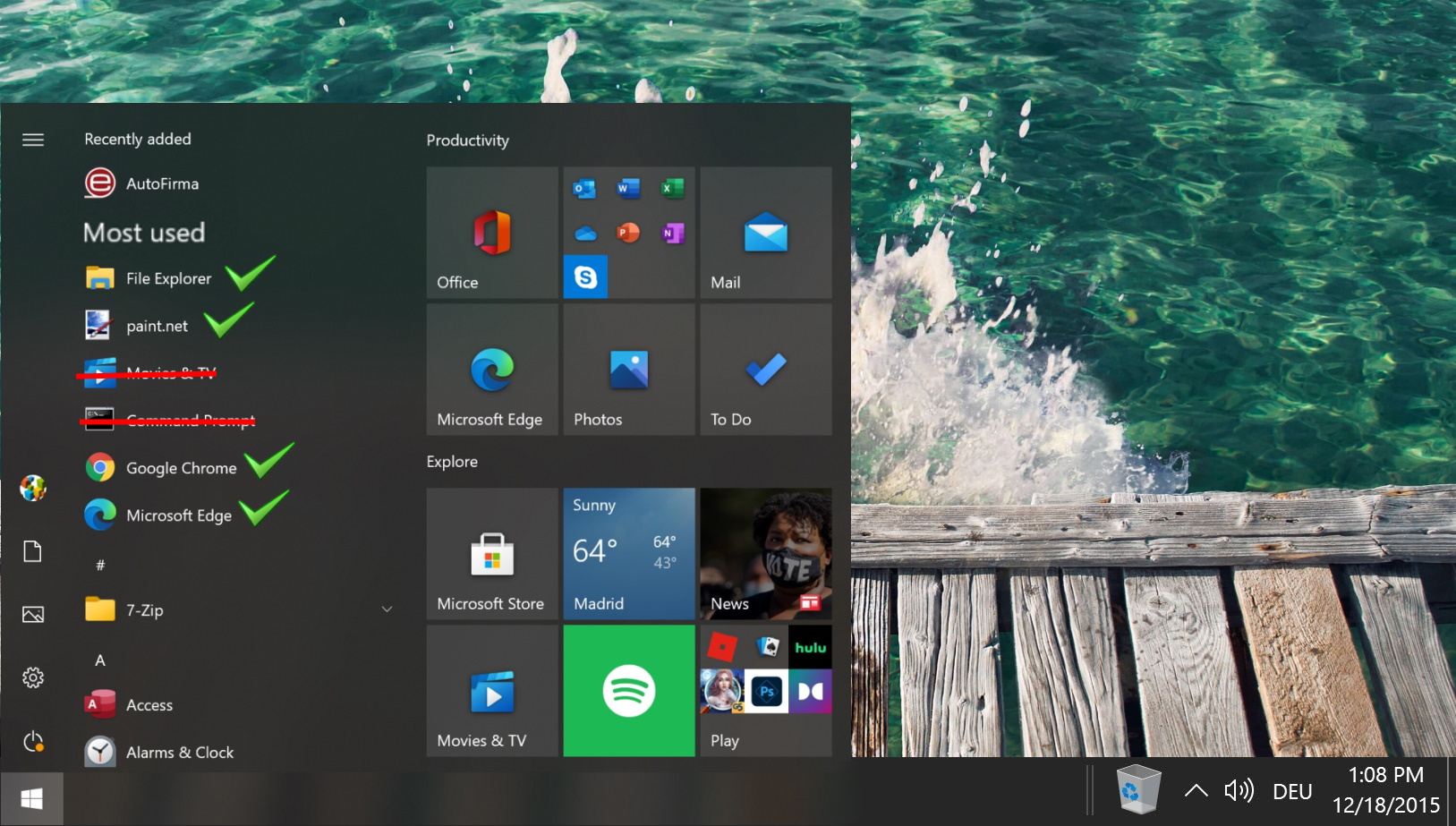The image size is (1456, 826).
Task: Launch Google Chrome from the app list
Action: tap(162, 468)
